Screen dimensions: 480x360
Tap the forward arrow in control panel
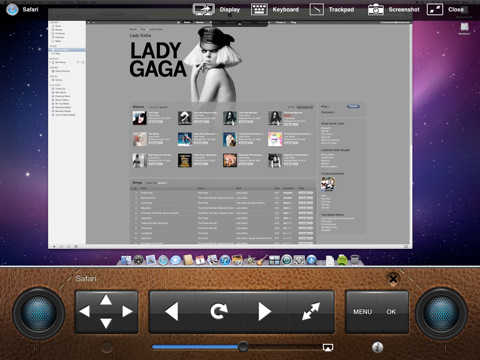point(265,312)
